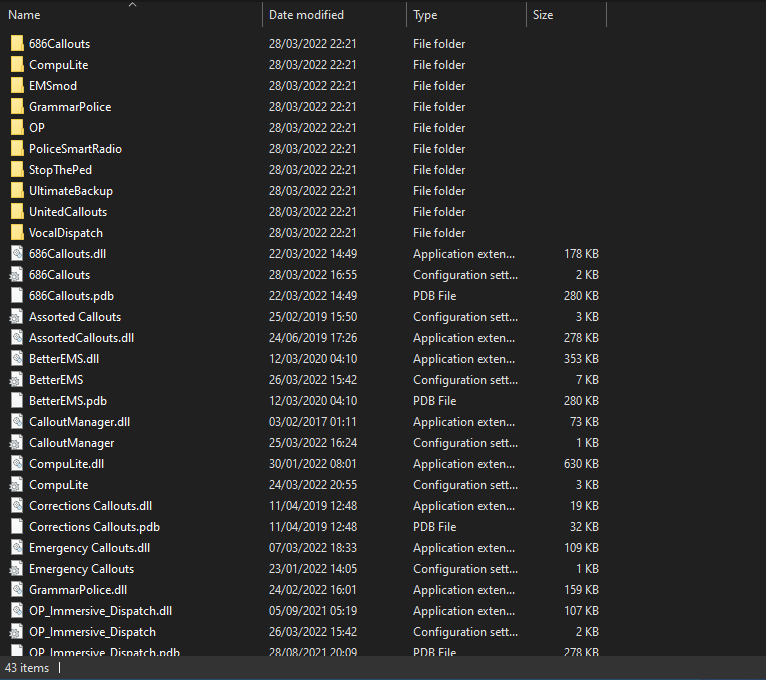
Task: Click the date '24/06/2019 17:26'
Action: point(313,338)
